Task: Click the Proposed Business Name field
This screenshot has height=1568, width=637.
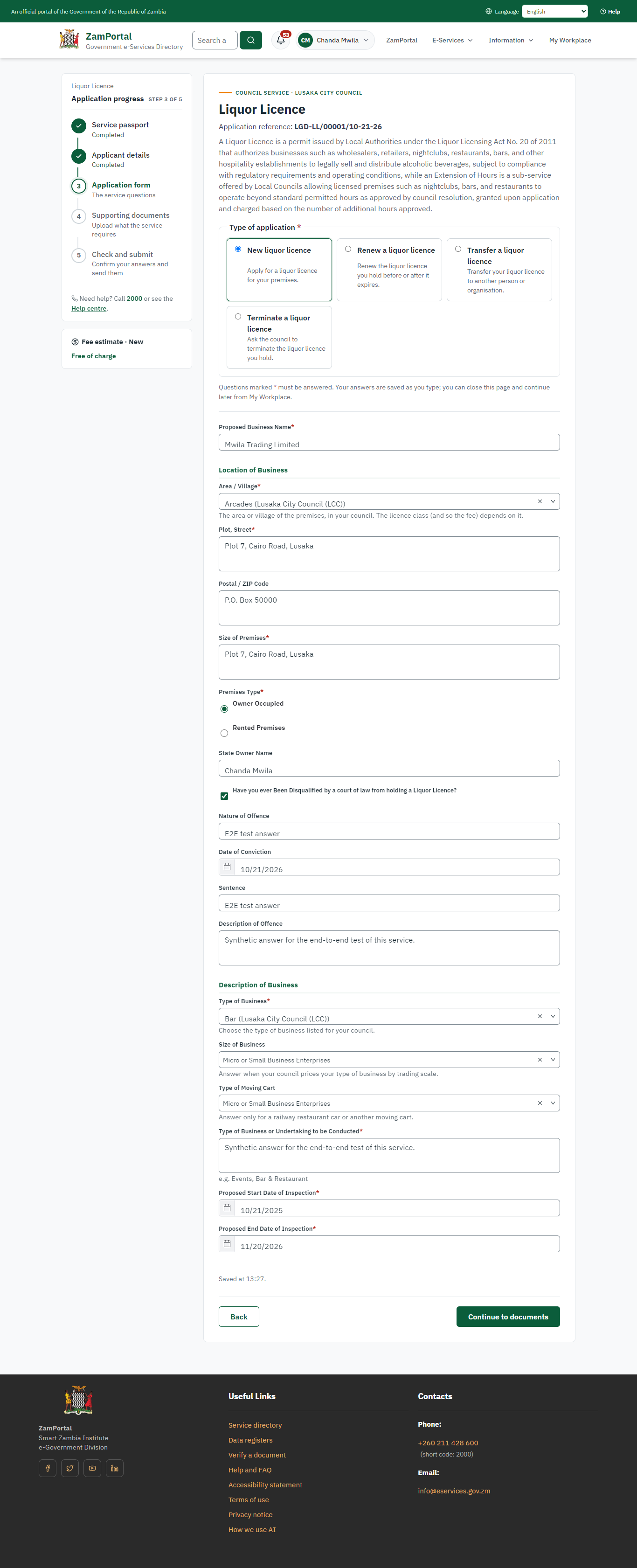Action: tap(389, 443)
